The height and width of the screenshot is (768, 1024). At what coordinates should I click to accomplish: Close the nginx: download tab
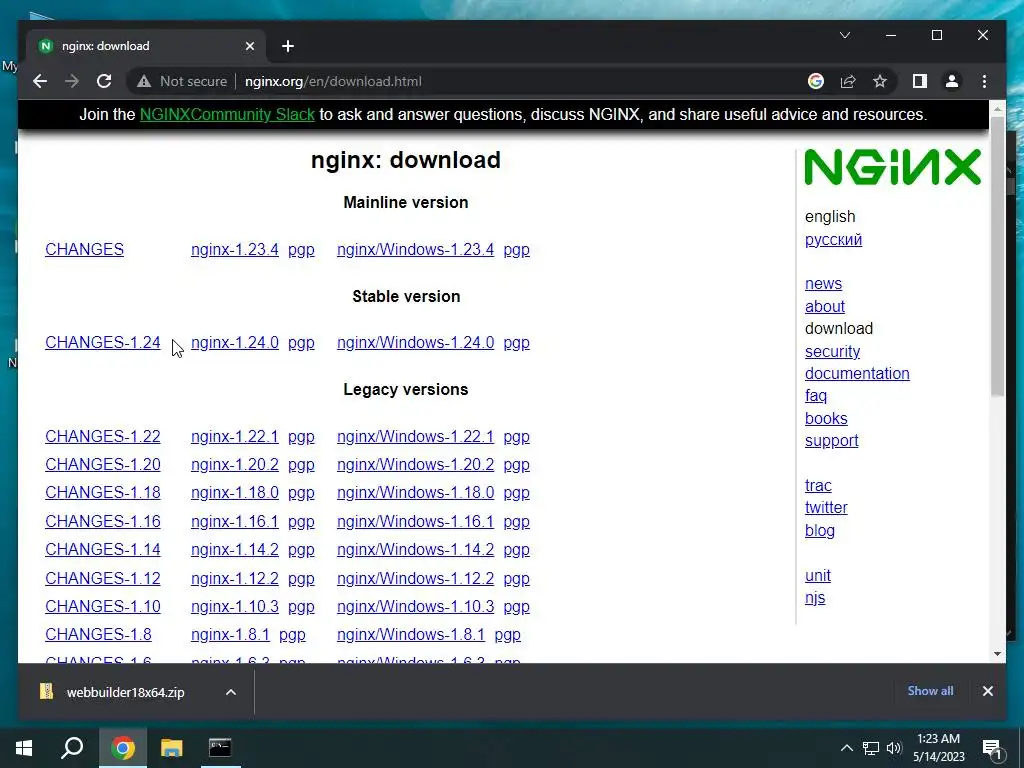pos(249,46)
